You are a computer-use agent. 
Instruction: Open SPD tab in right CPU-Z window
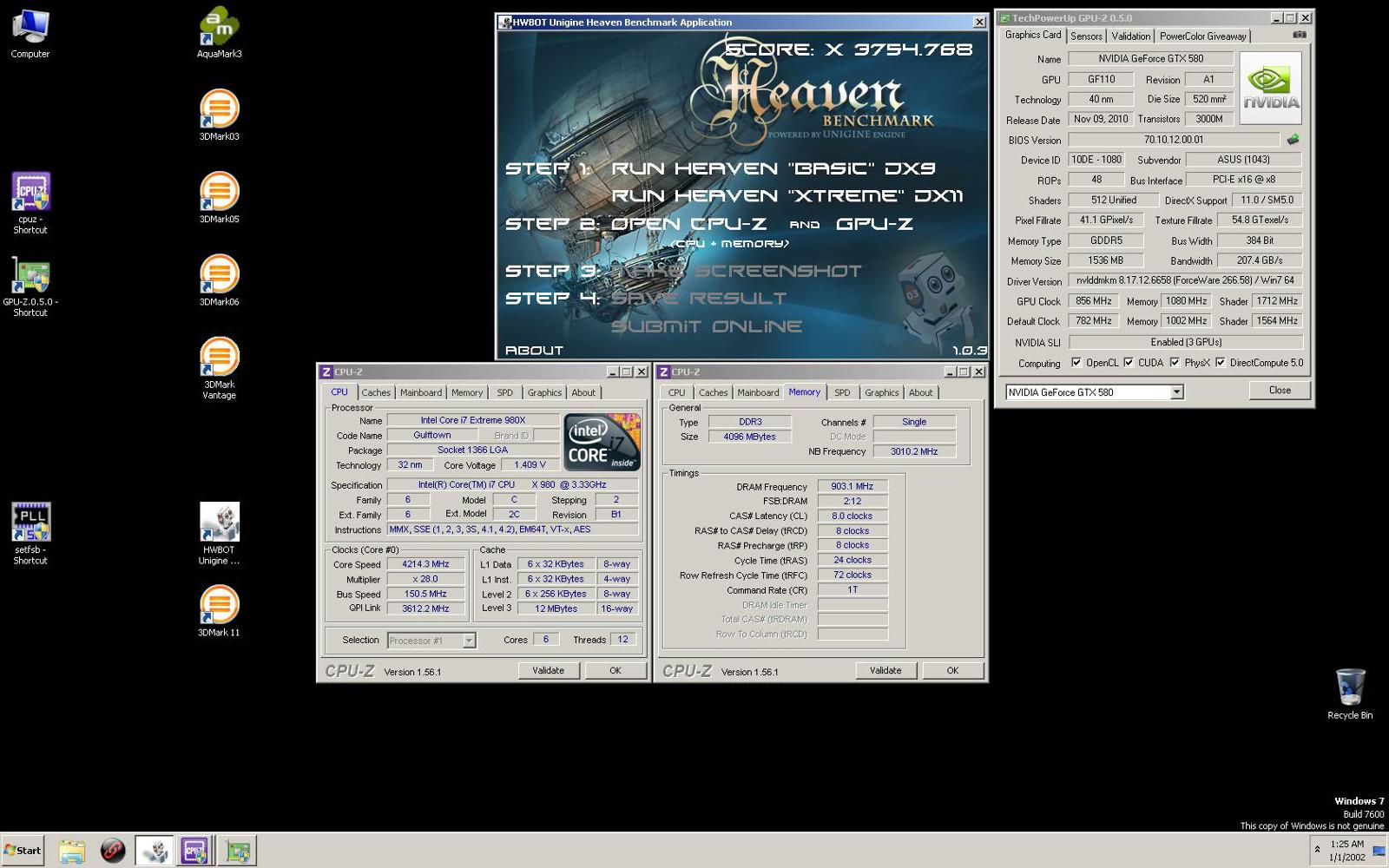pos(842,393)
